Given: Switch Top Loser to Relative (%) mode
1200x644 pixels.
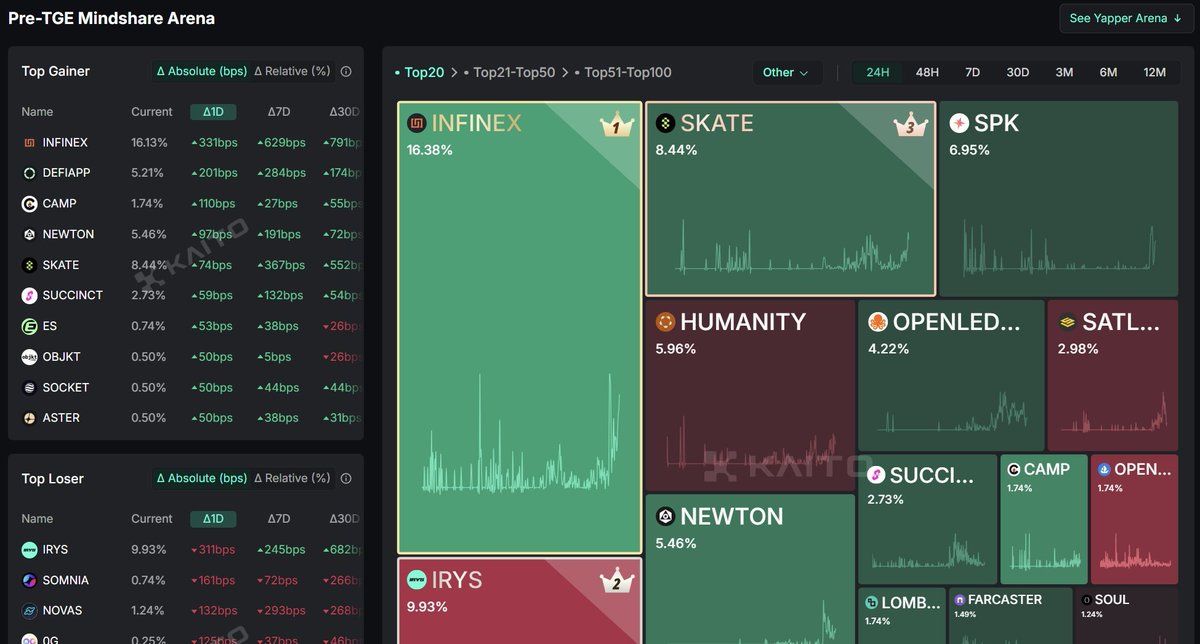Looking at the screenshot, I should (292, 479).
